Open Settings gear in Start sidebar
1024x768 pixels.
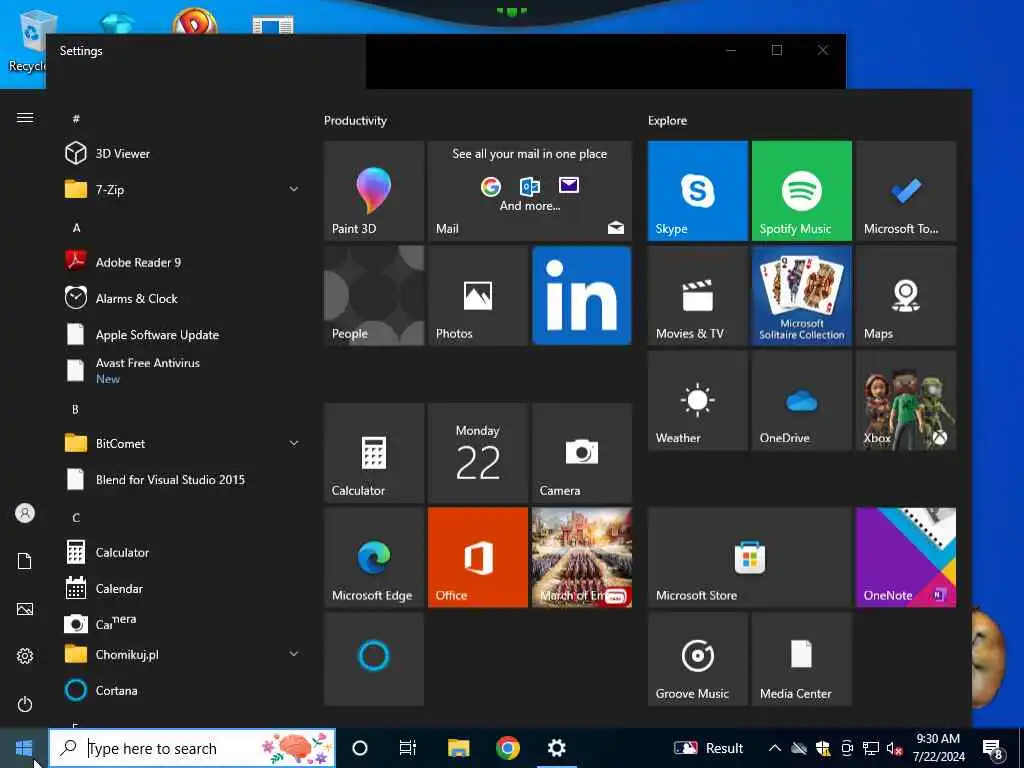[25, 656]
